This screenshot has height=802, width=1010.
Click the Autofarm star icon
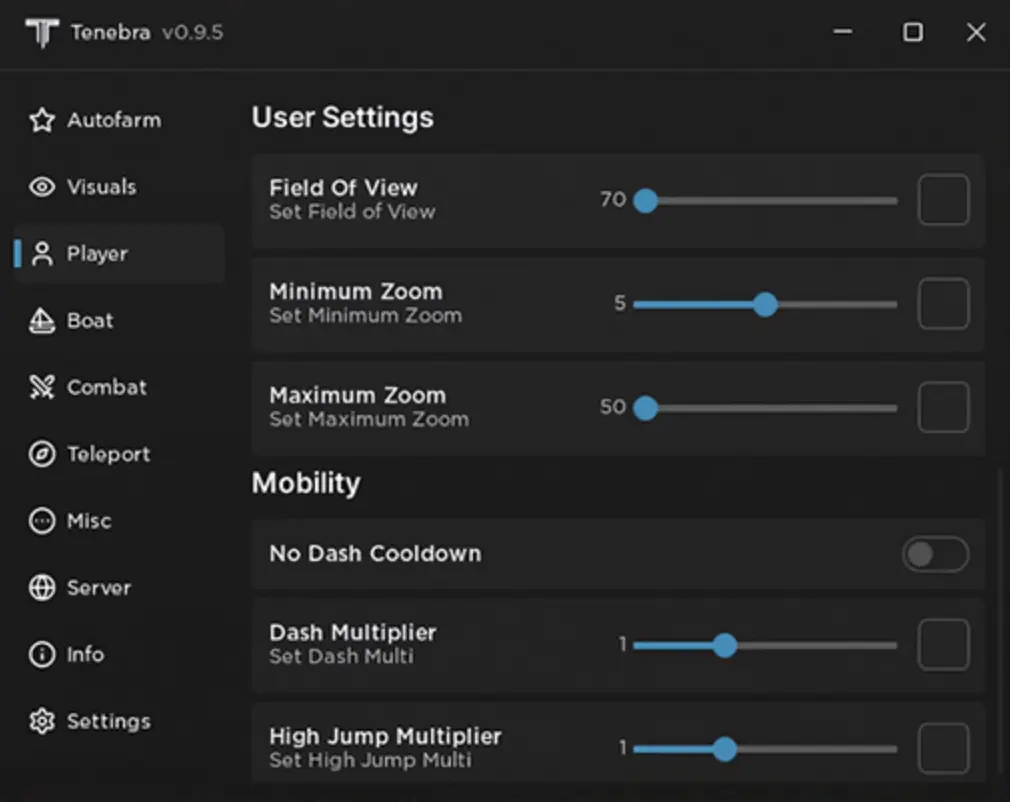[42, 121]
